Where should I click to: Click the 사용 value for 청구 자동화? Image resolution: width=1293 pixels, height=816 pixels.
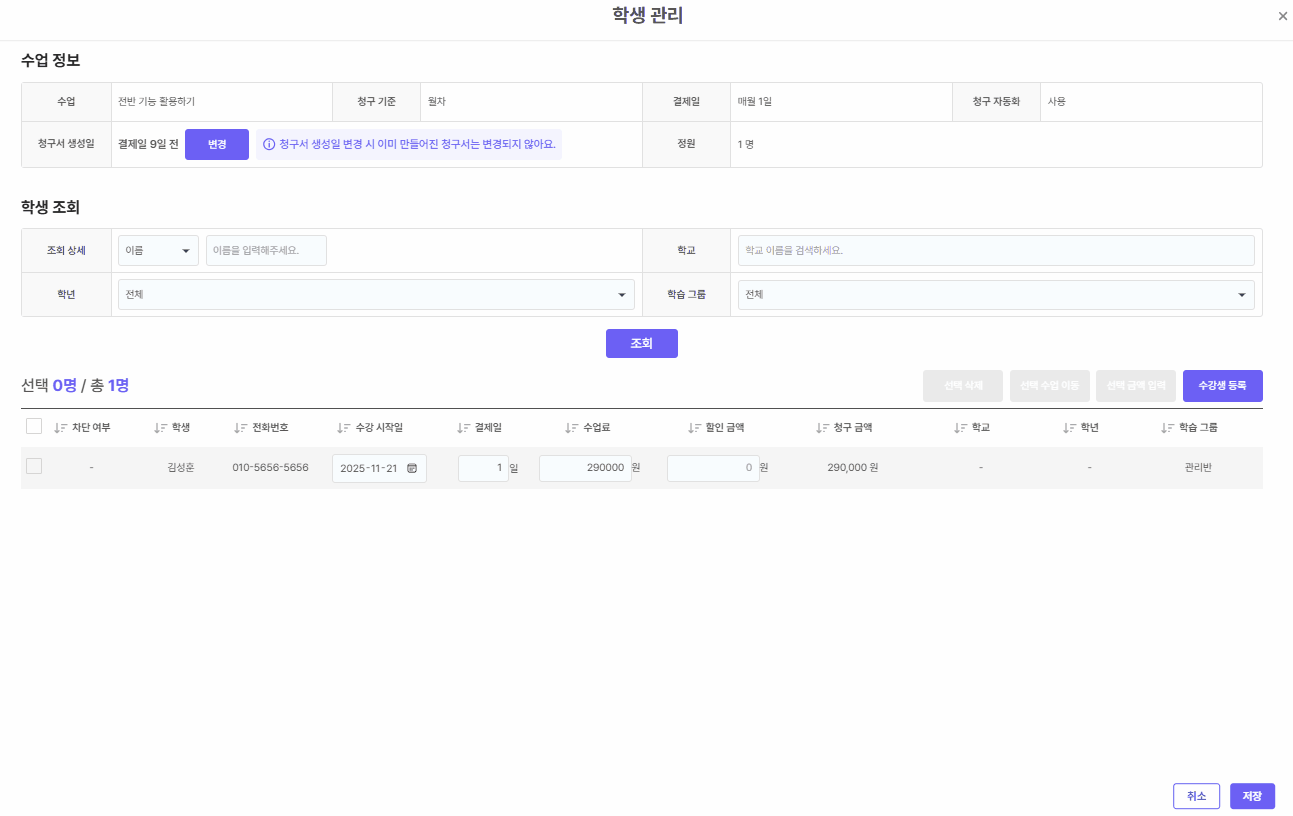(1057, 102)
